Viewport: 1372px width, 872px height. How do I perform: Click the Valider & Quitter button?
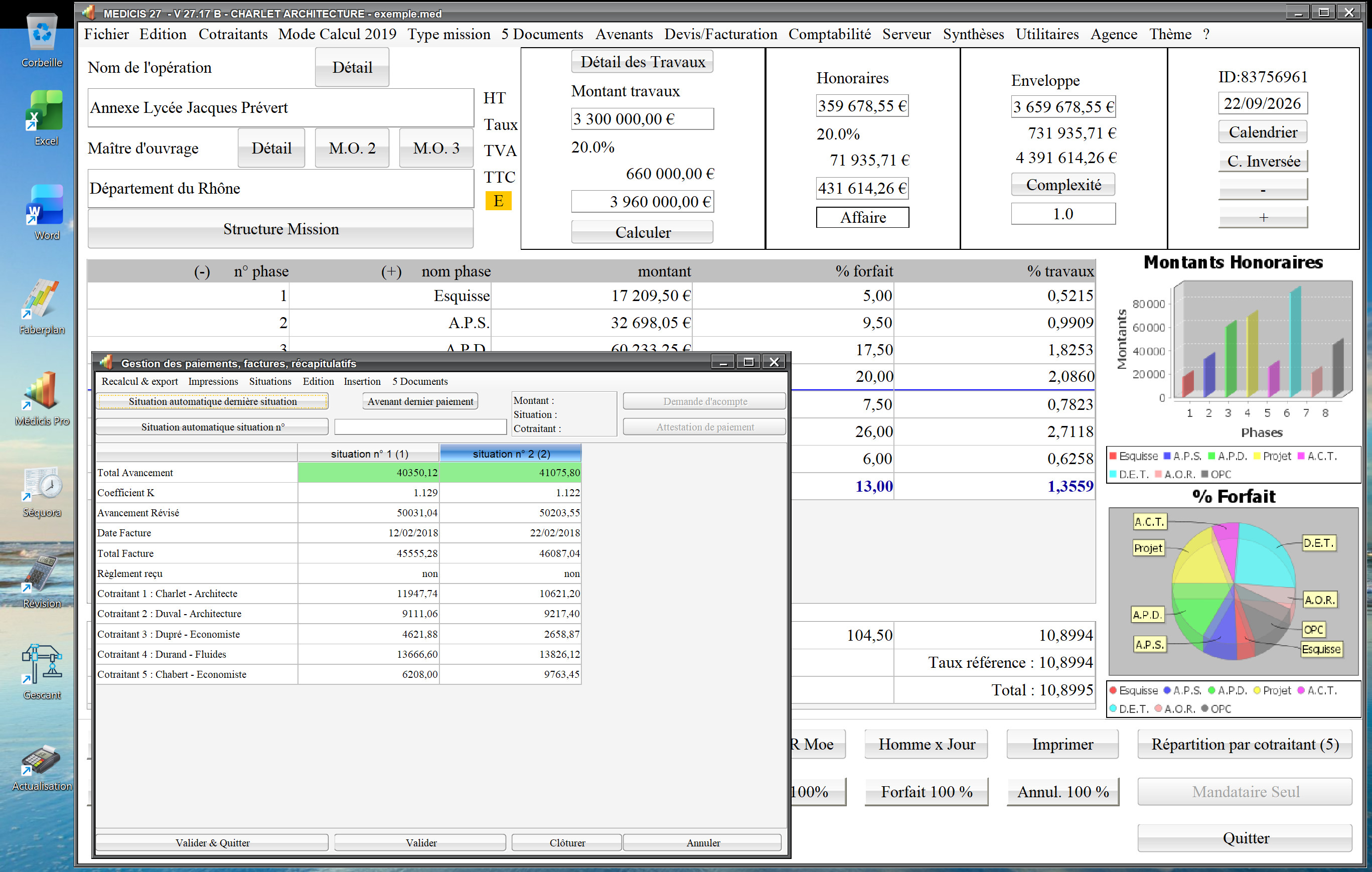tap(212, 842)
